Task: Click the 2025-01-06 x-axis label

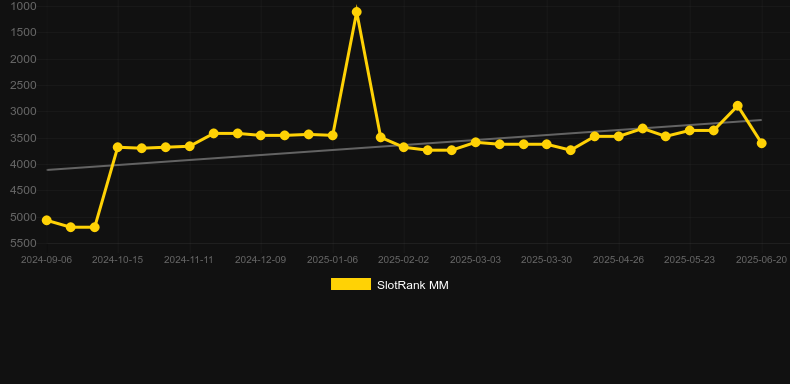Action: (x=332, y=260)
